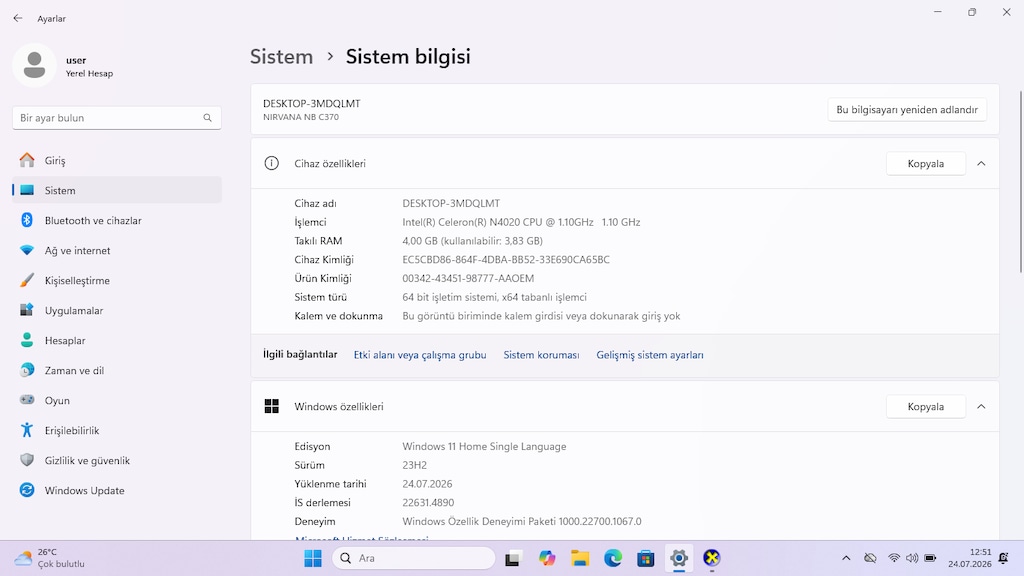Click Sistem in the breadcrumb

[x=281, y=56]
